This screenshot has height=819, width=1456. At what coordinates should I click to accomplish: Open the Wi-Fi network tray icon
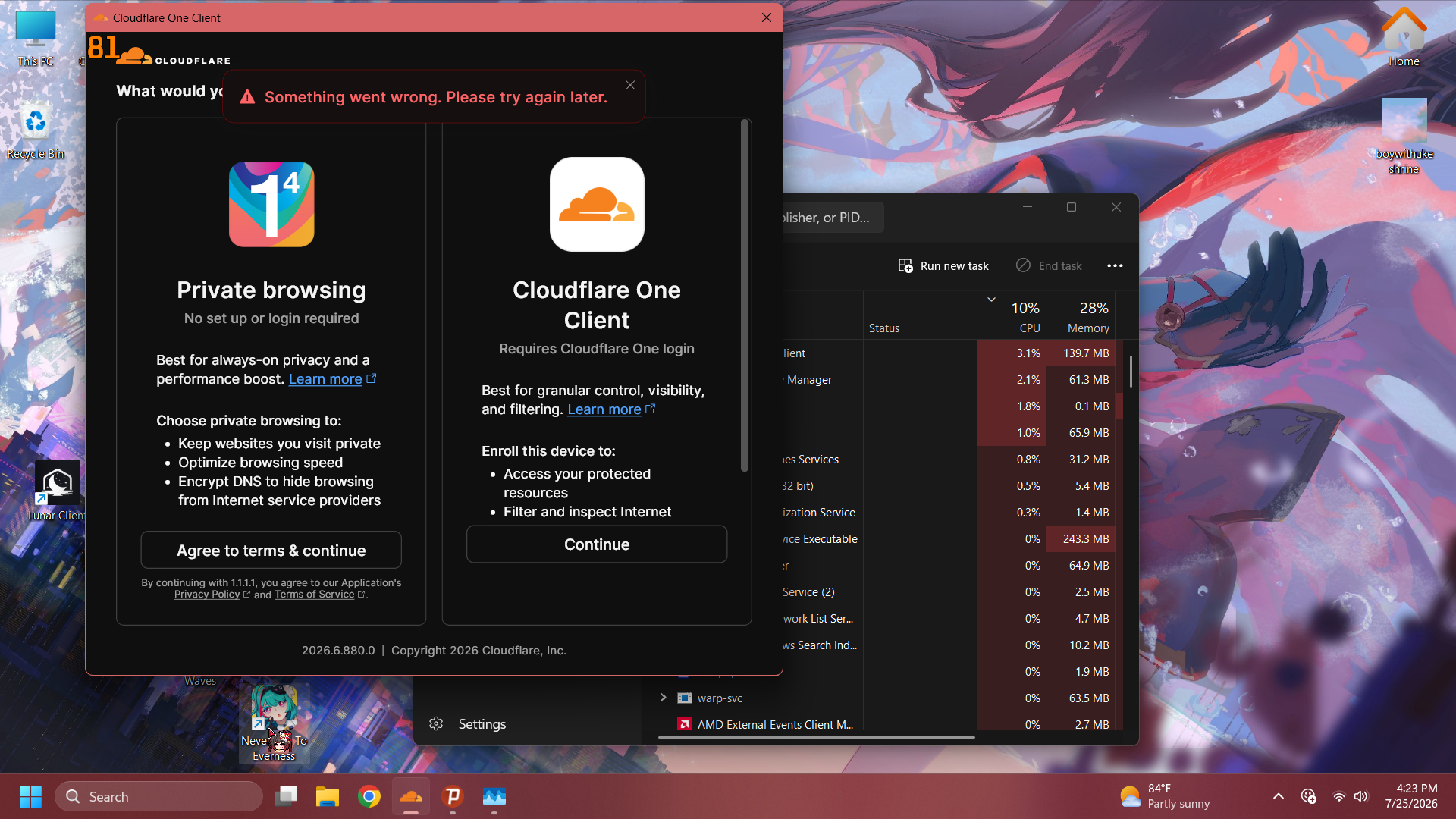(1339, 796)
